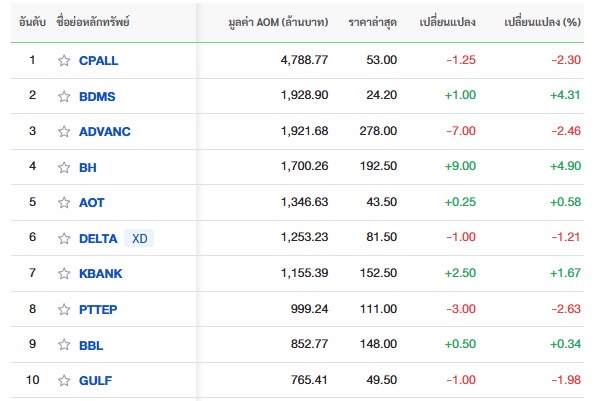
Task: Click the star beside PTTEP
Action: (x=64, y=309)
